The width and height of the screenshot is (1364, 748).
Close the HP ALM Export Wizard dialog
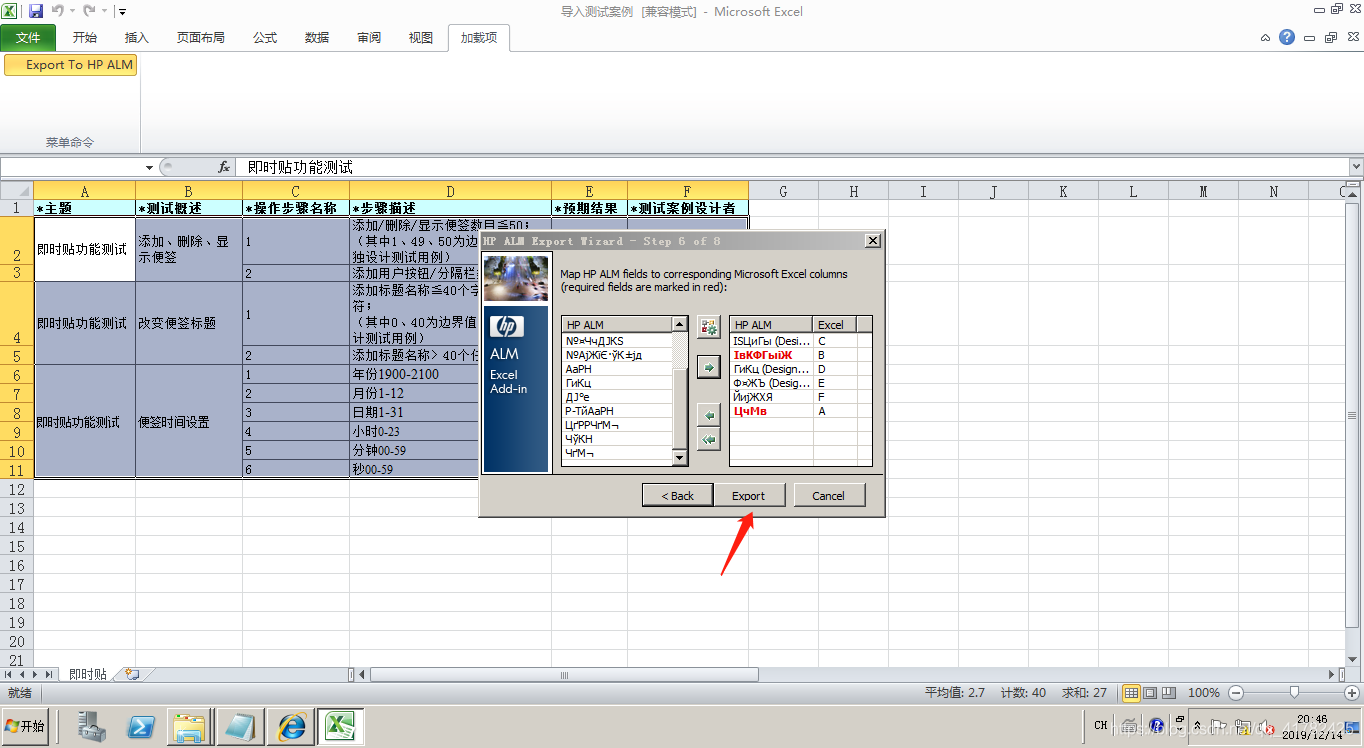(872, 241)
